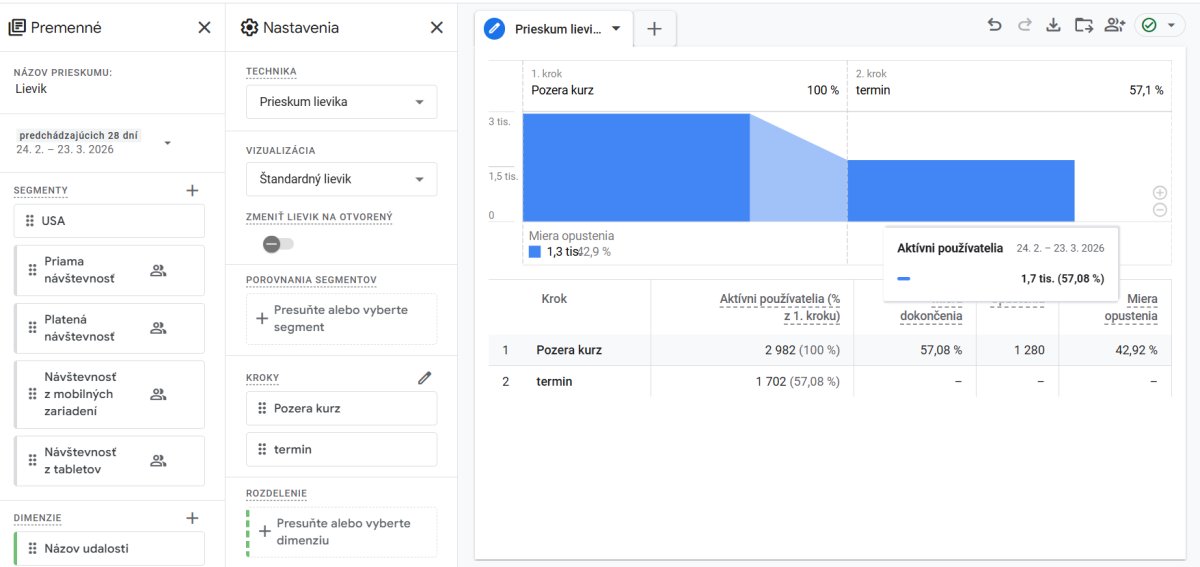Download the exploration via export icon

point(1053,26)
